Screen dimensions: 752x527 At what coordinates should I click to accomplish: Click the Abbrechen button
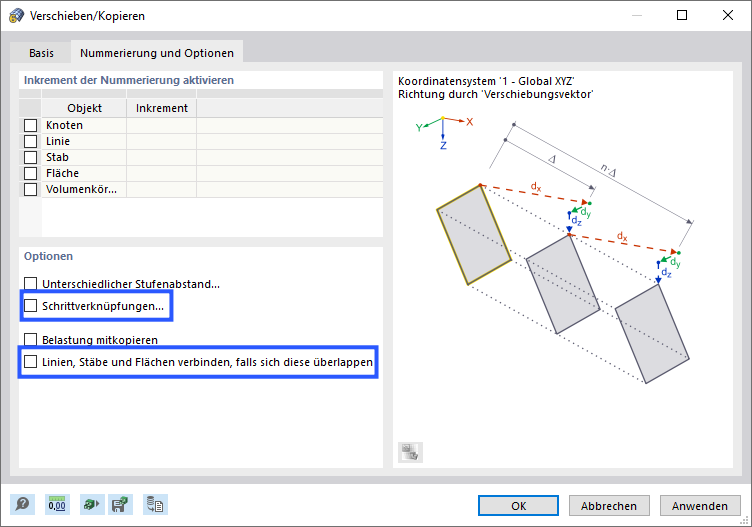(609, 505)
